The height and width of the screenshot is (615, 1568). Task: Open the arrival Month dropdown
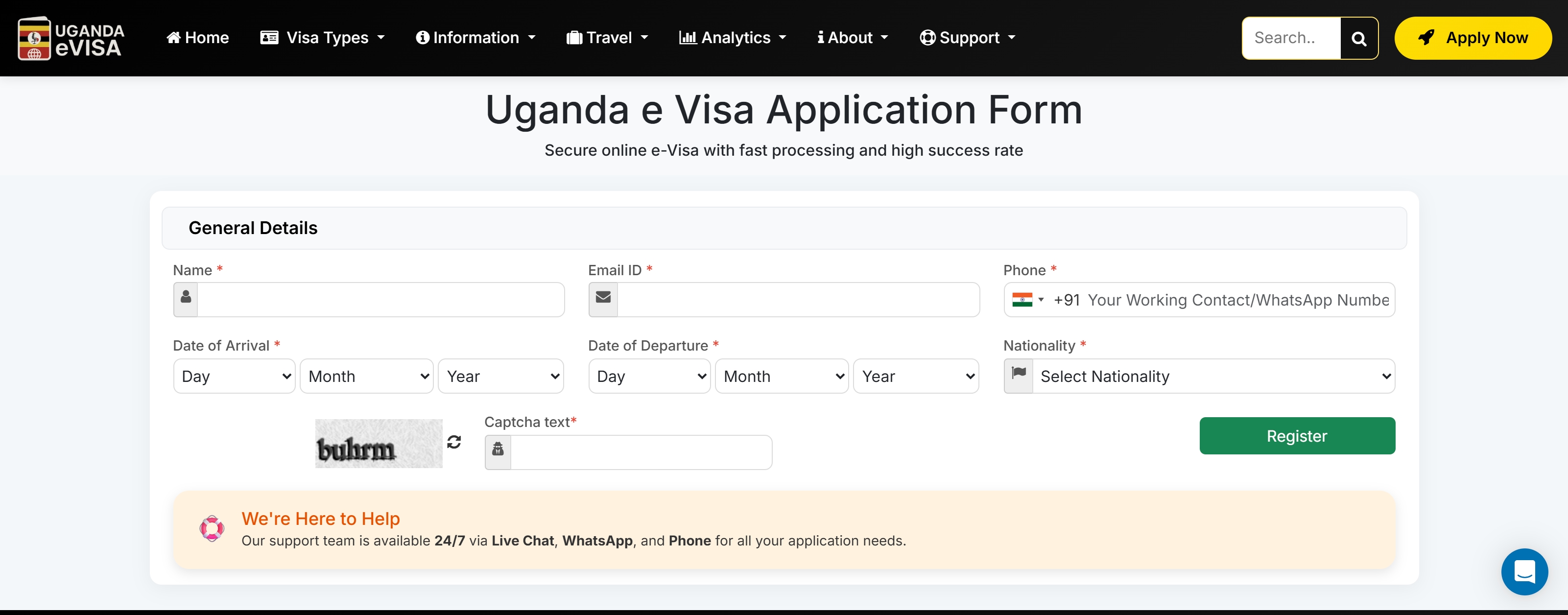(366, 377)
